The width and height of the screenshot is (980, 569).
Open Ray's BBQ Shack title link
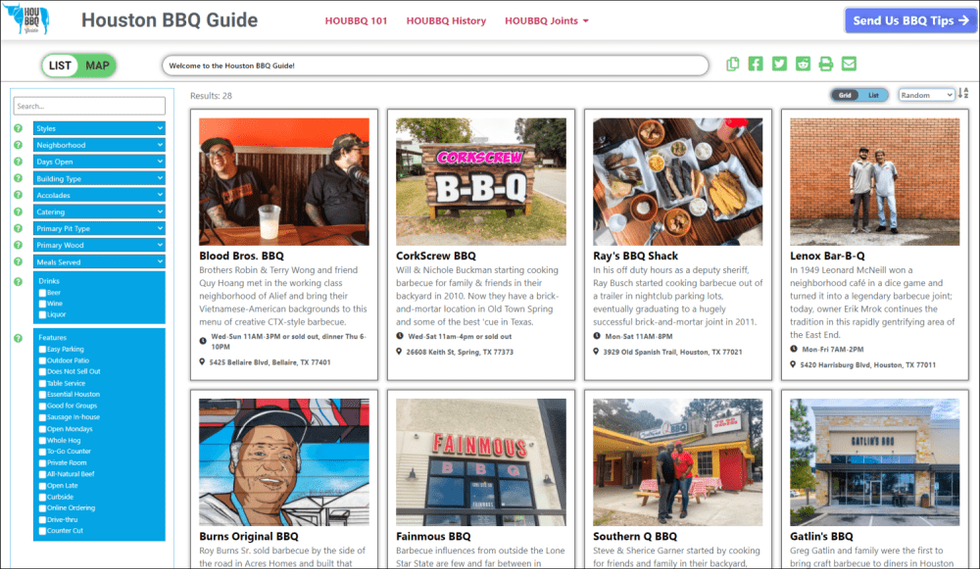click(635, 256)
